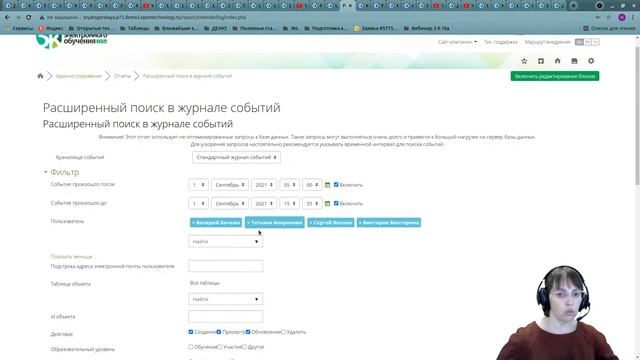Click the 'Показать меньше...' link
Screen dimensions: 640x360
pos(73,257)
